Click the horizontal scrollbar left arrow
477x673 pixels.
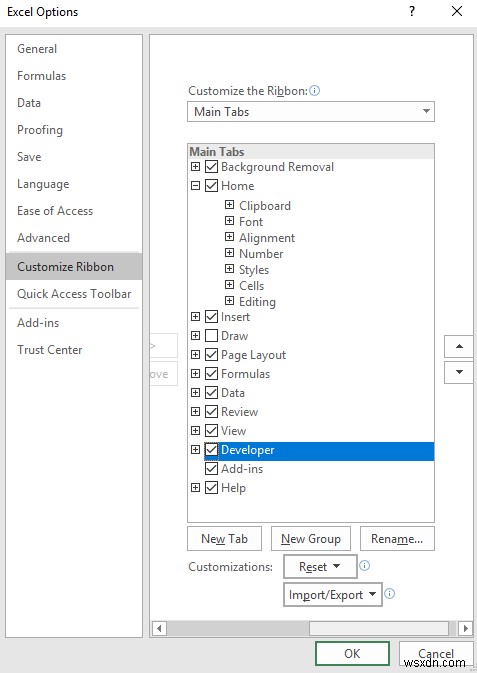point(159,629)
